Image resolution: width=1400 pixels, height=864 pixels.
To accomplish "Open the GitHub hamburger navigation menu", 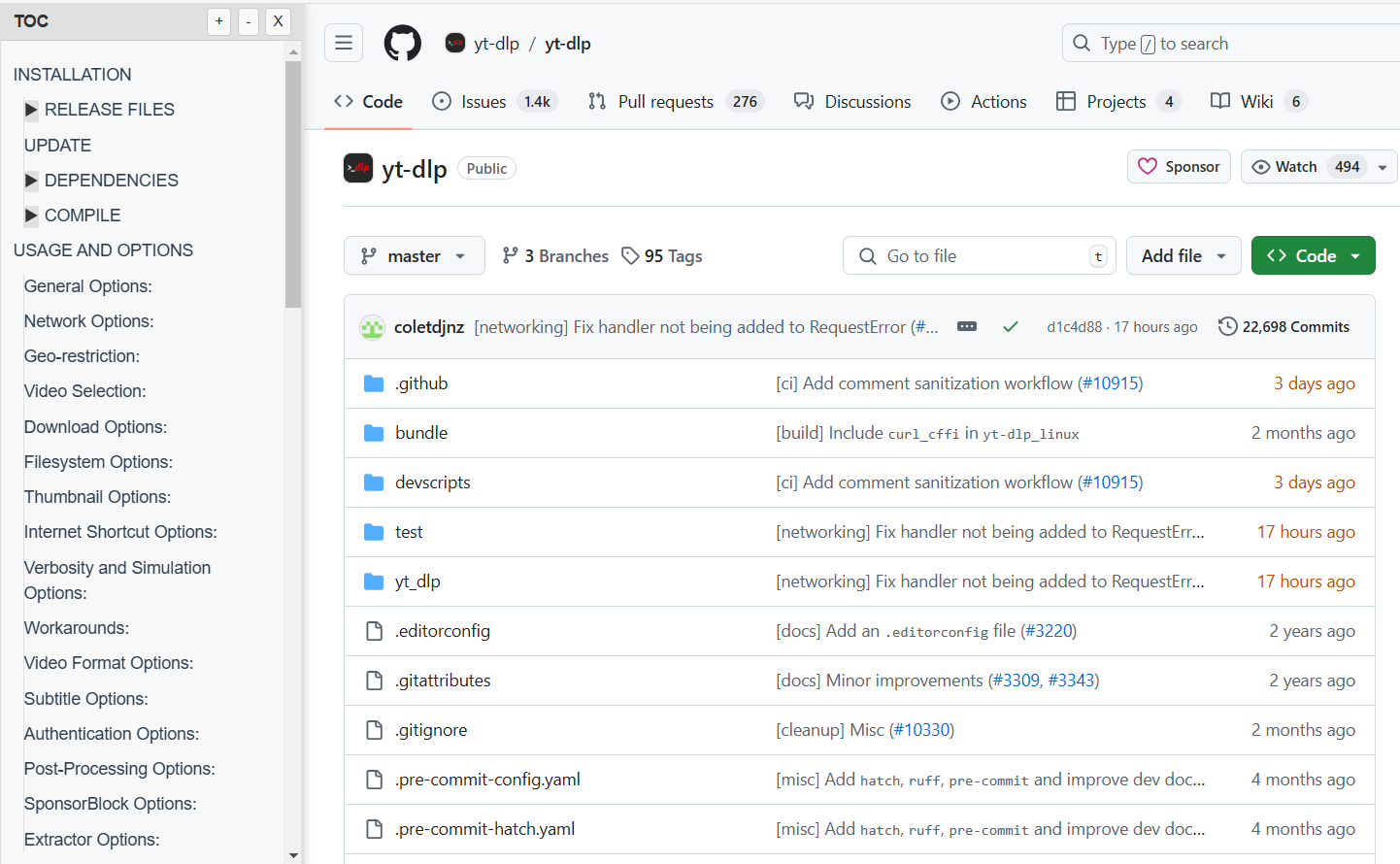I will click(344, 43).
